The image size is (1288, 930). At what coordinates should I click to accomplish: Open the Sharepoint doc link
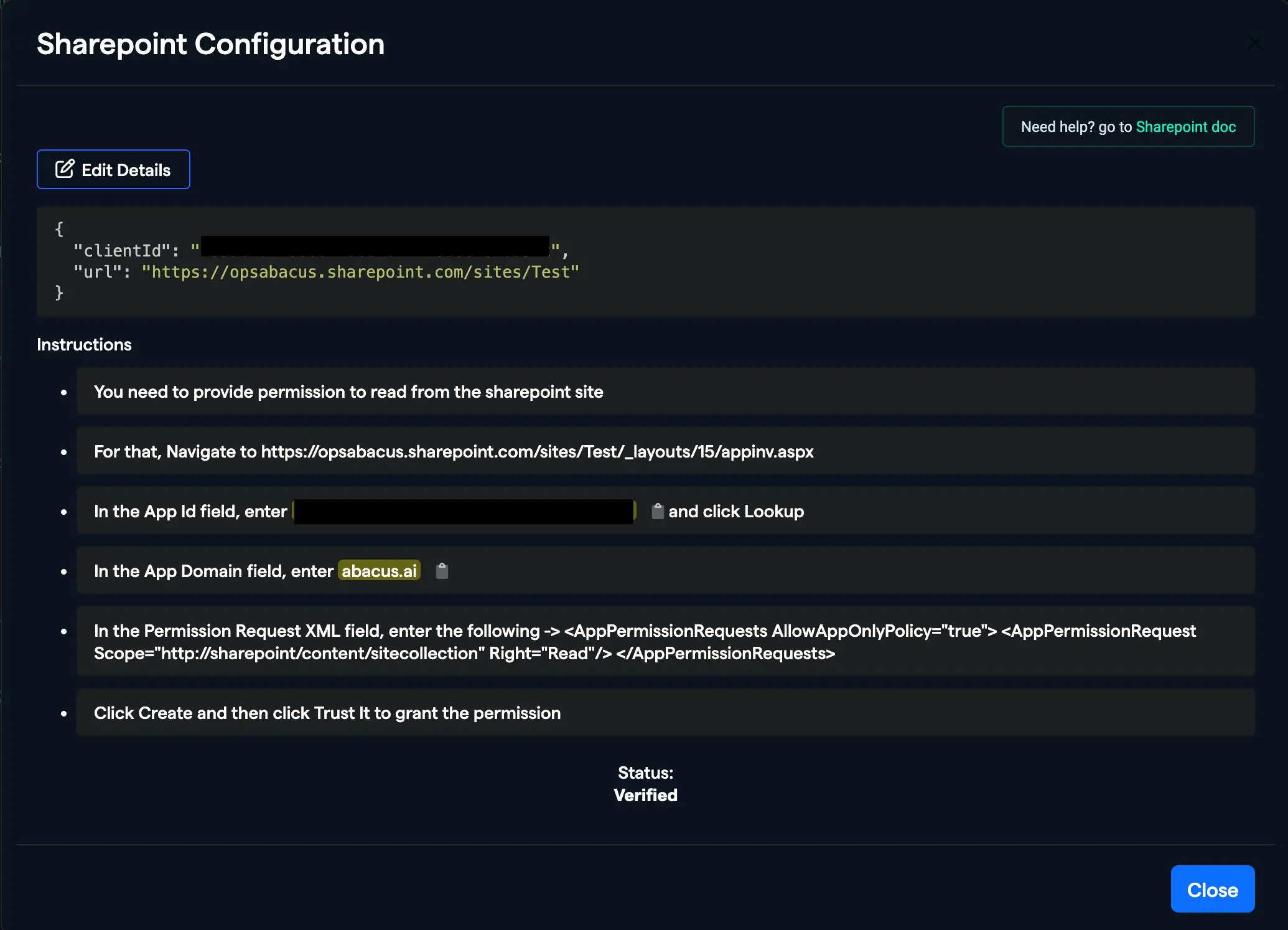point(1185,126)
